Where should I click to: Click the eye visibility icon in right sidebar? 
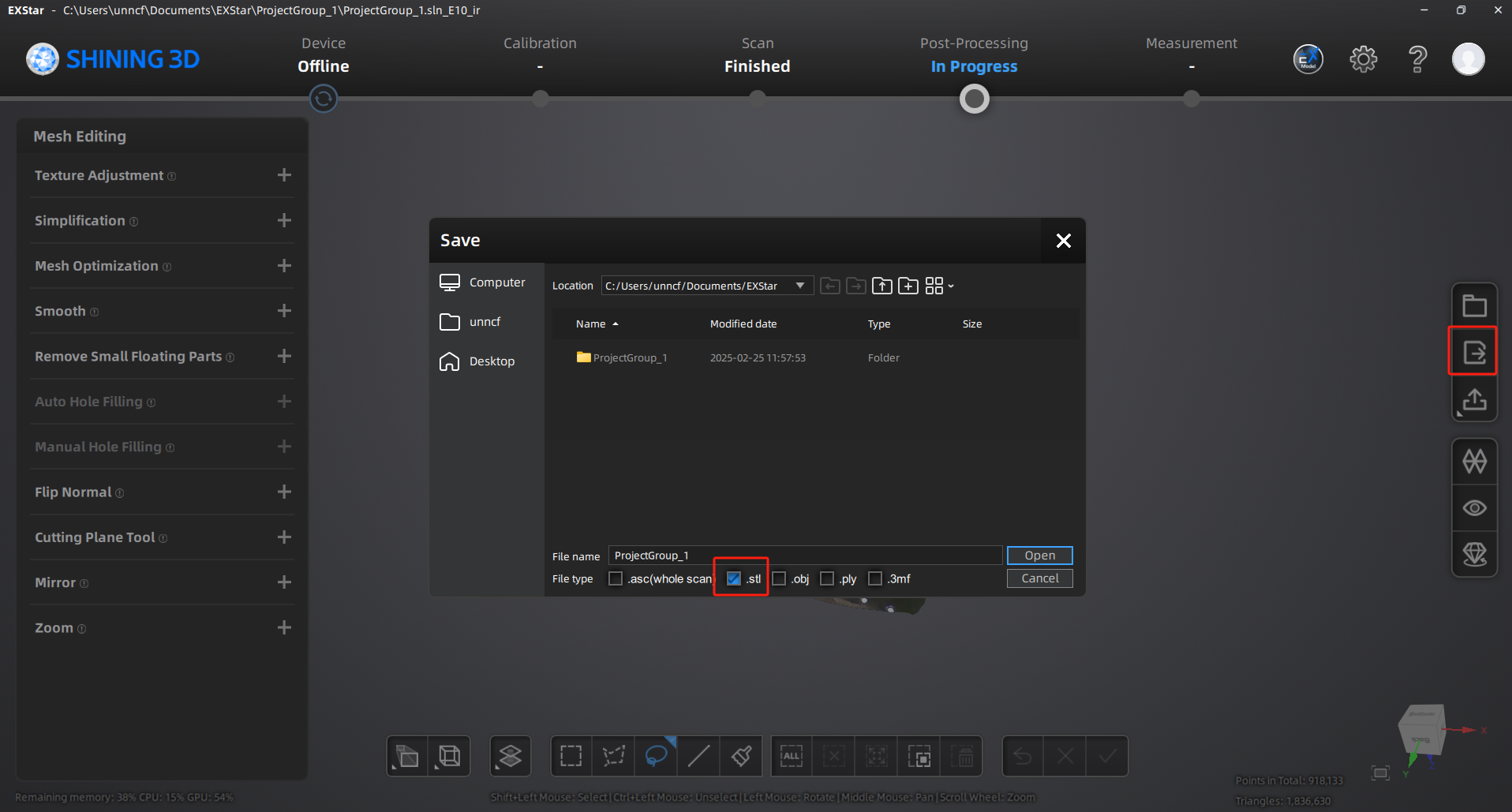coord(1473,507)
